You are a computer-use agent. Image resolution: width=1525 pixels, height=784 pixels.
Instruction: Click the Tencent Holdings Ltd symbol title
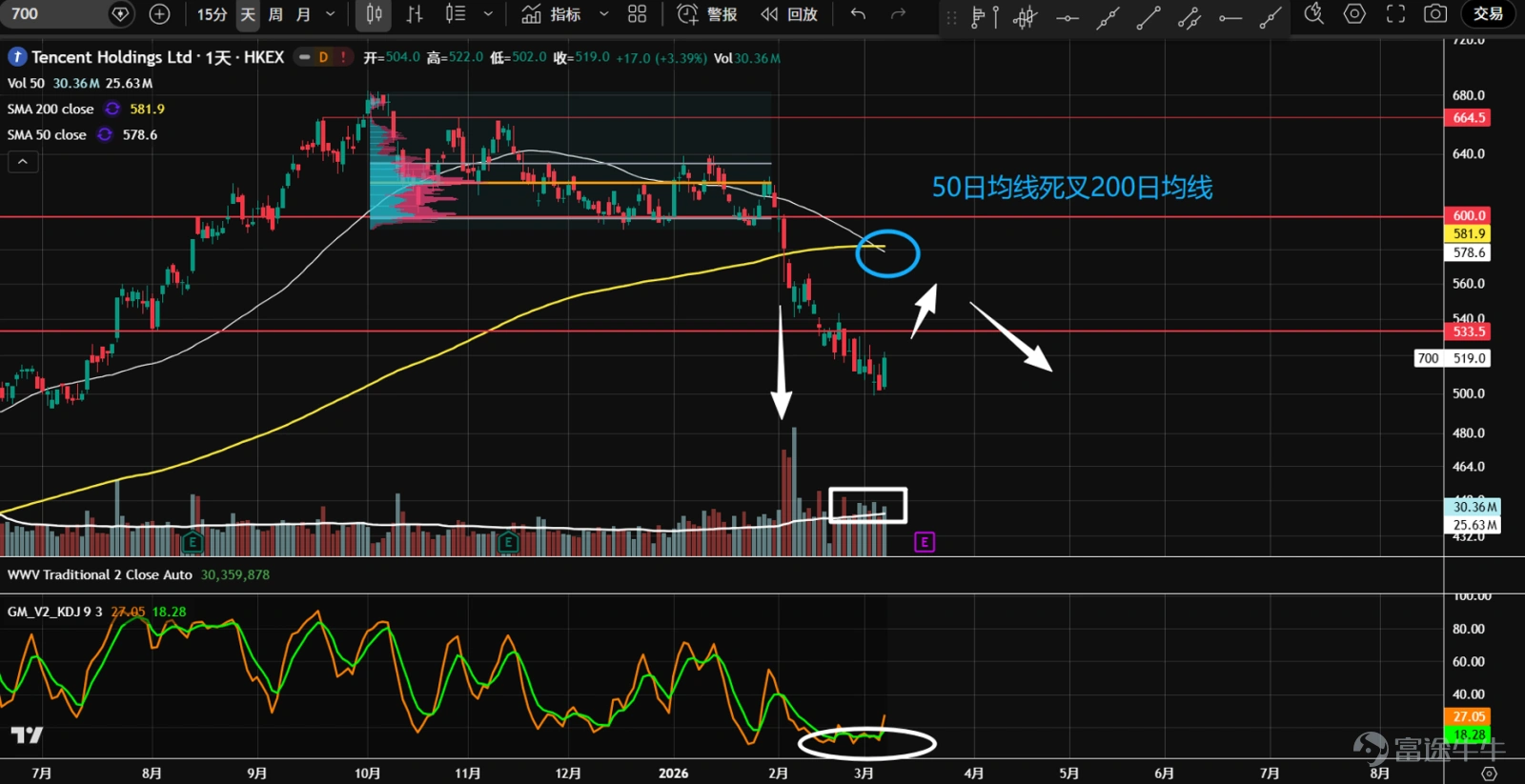[112, 57]
